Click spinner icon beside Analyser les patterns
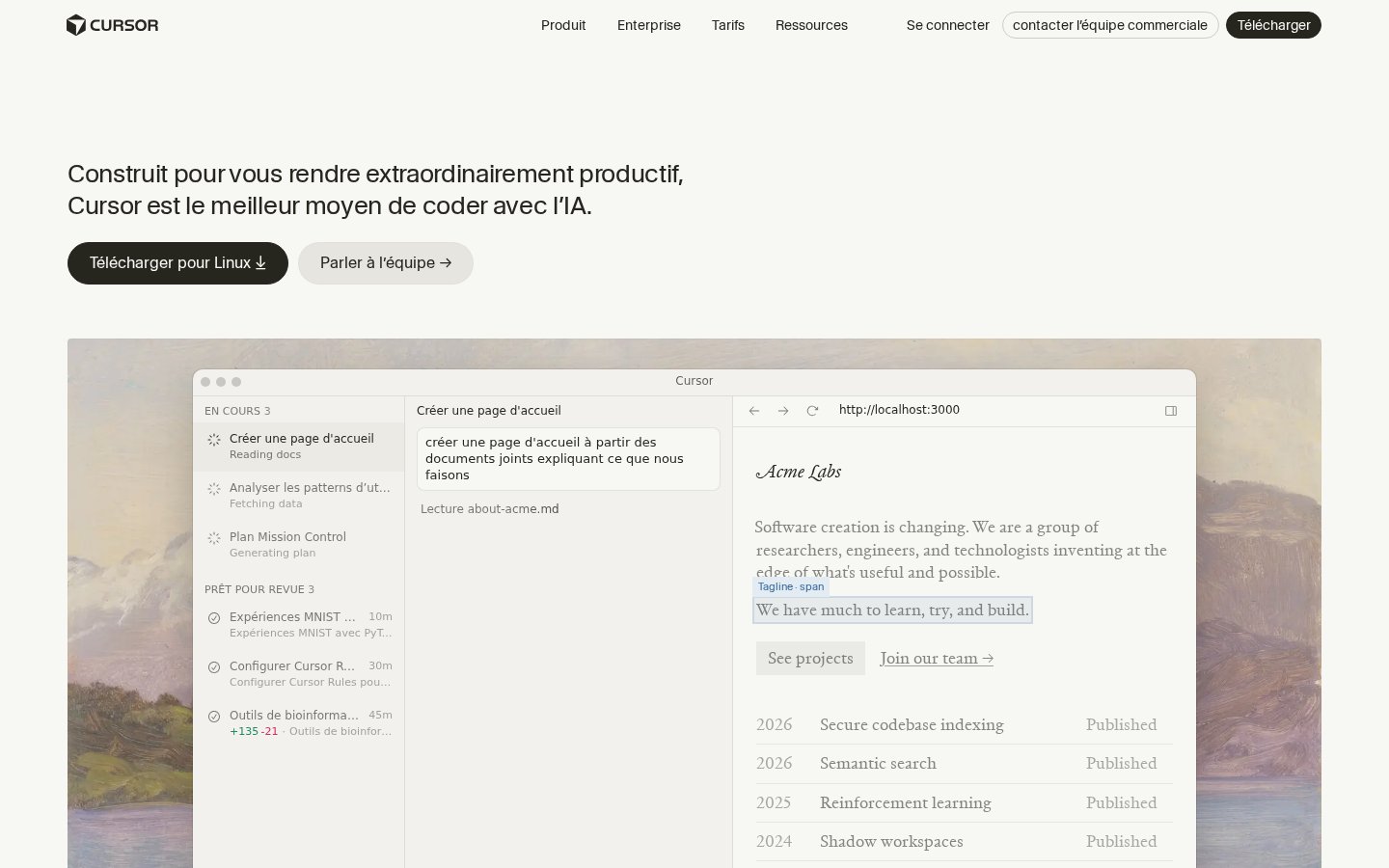The width and height of the screenshot is (1389, 868). [x=214, y=489]
